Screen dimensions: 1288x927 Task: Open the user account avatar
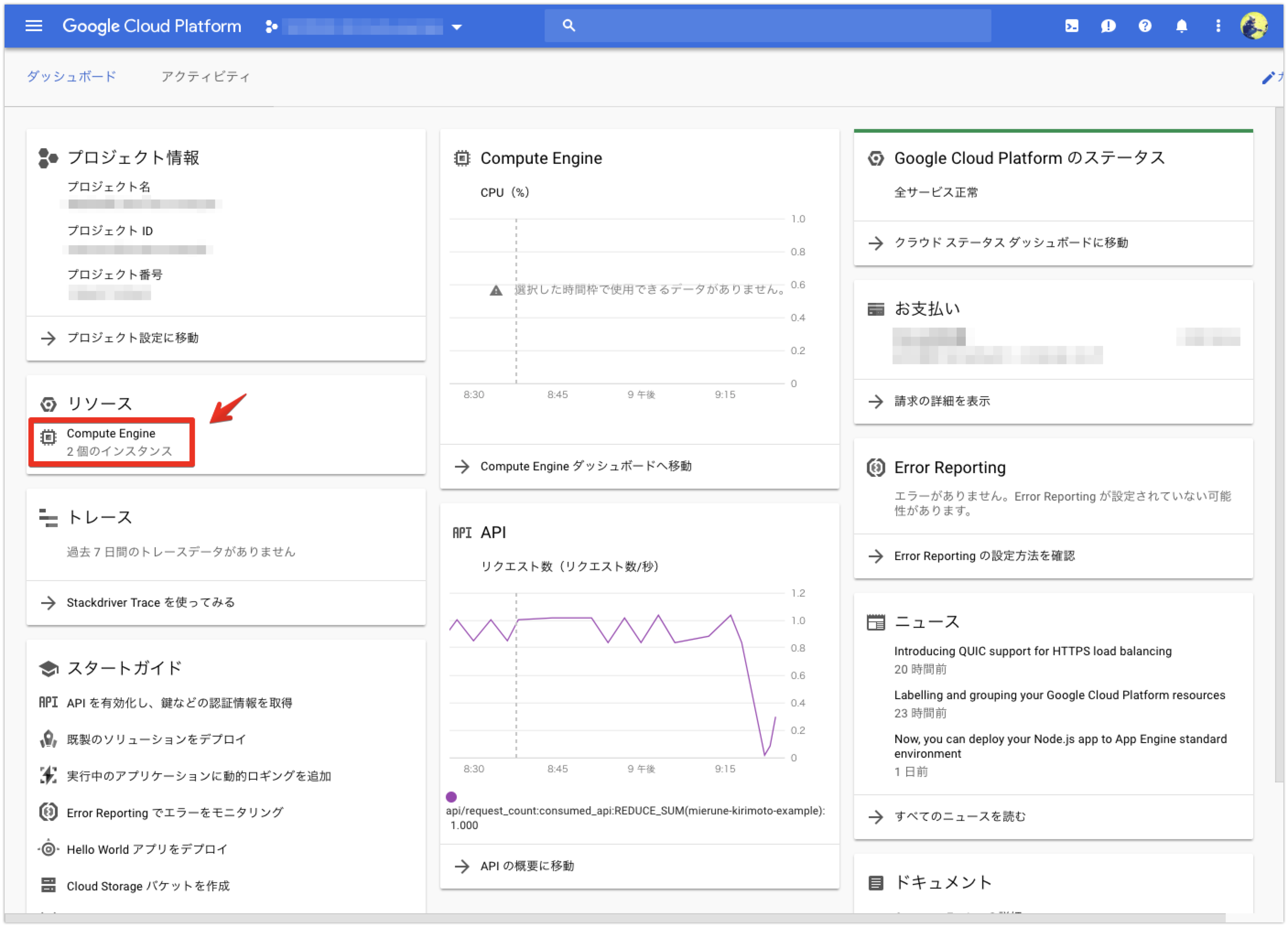coord(1254,26)
